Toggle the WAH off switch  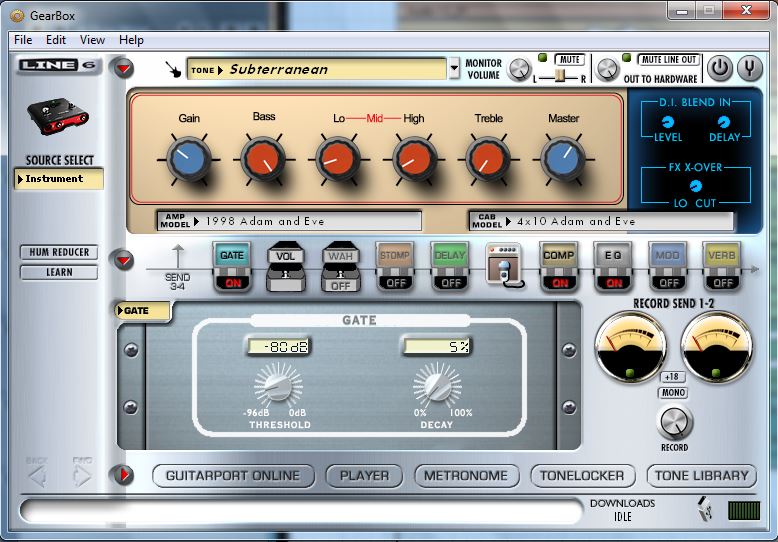coord(340,286)
